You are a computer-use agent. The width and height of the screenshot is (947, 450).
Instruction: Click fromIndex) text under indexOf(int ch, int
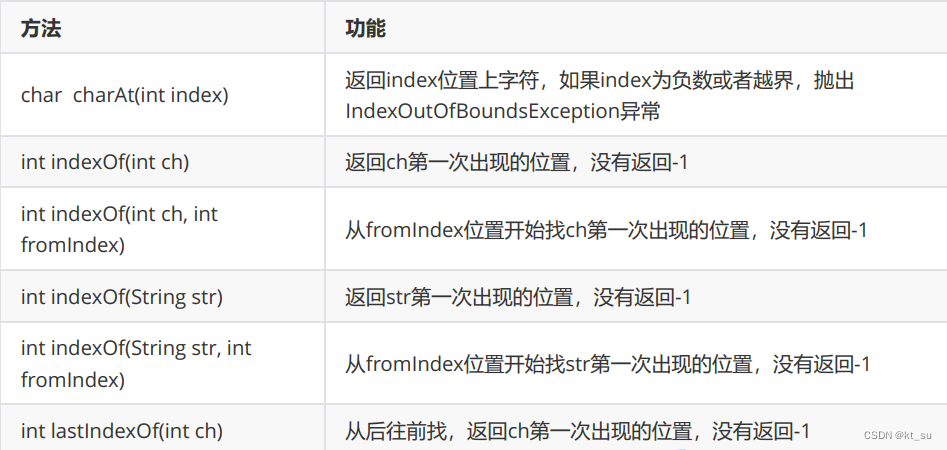(x=72, y=245)
